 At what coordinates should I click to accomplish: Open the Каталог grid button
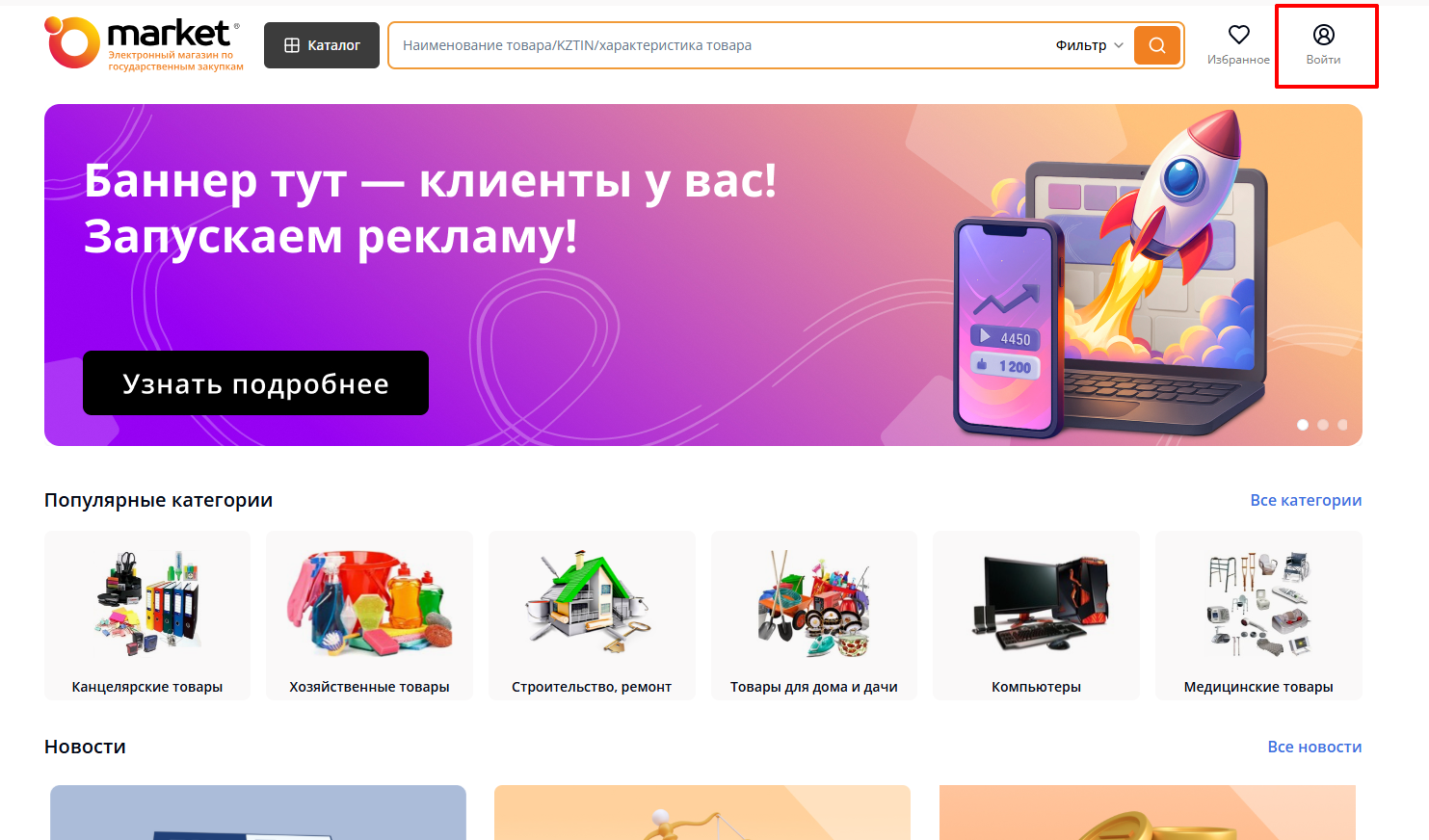[322, 45]
